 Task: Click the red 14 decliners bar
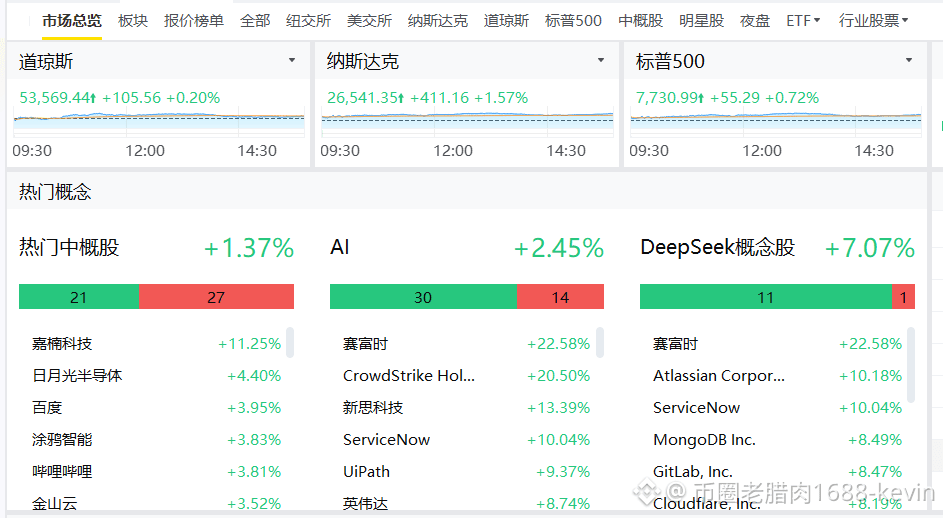(x=561, y=297)
